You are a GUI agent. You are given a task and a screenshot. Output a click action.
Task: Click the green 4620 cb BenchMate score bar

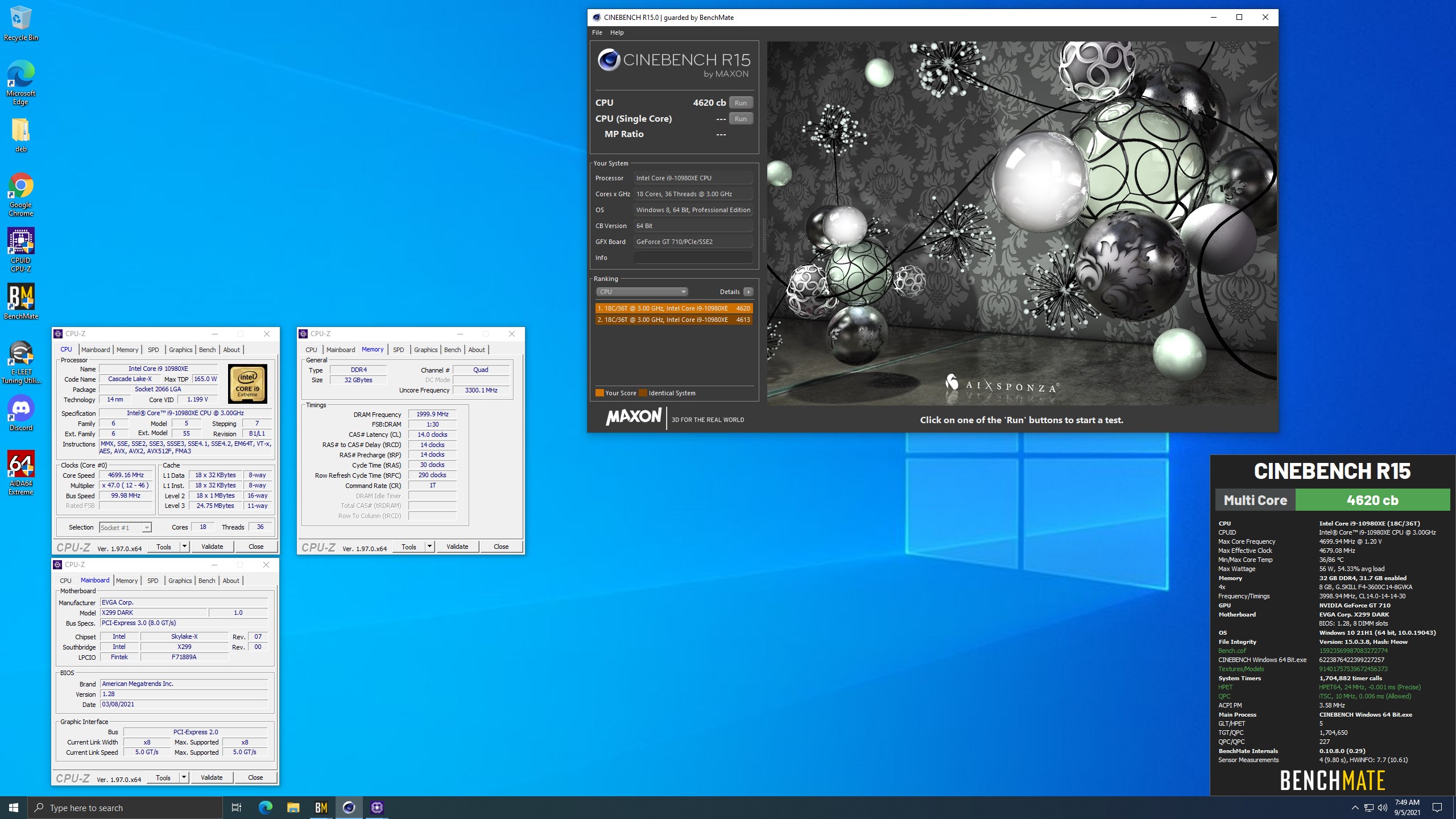pyautogui.click(x=1372, y=500)
